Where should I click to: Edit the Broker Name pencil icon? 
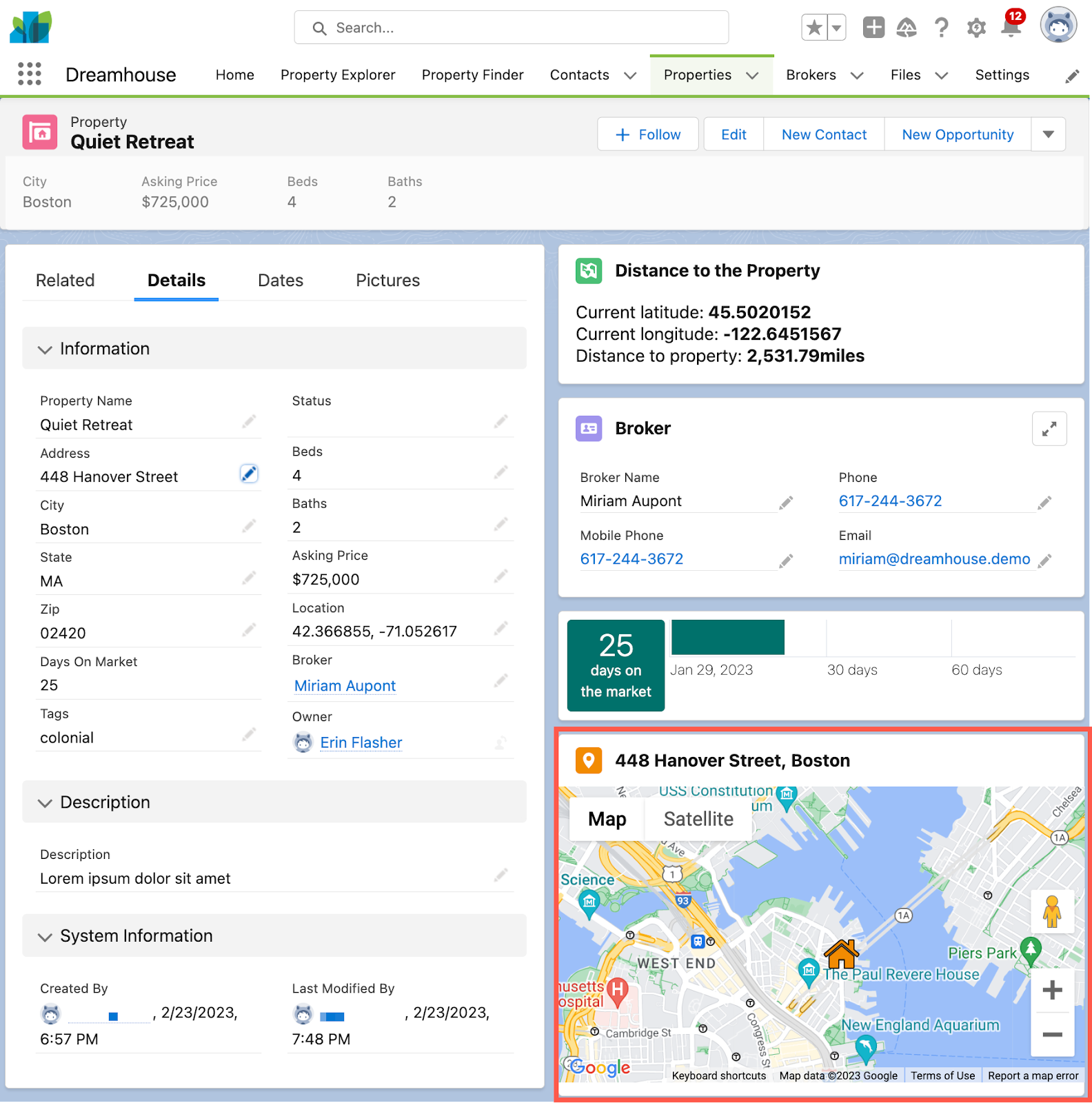point(786,503)
